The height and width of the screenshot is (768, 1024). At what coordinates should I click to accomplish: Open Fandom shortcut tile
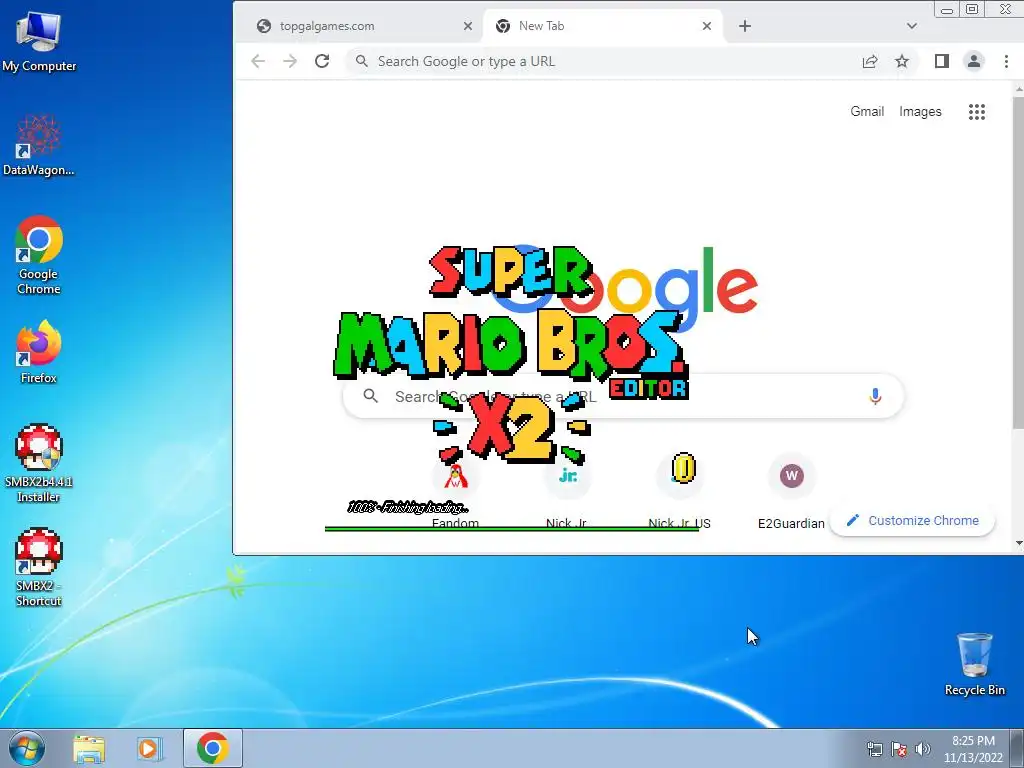(455, 490)
